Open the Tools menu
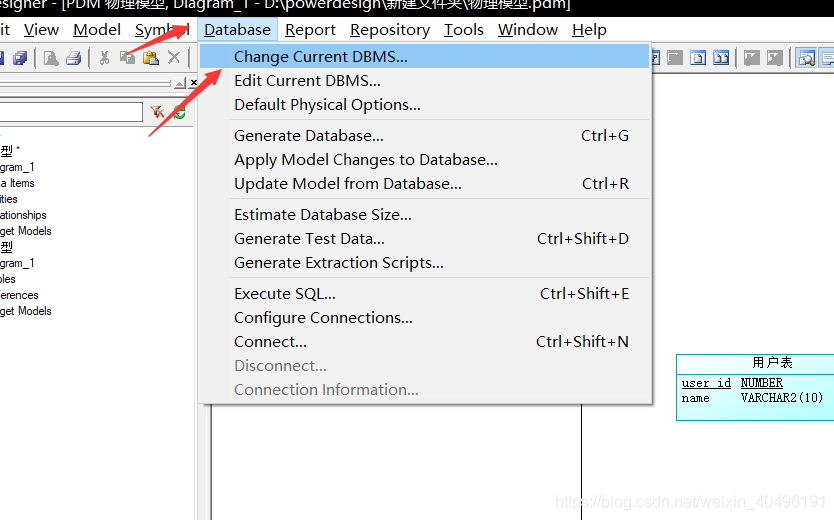The height and width of the screenshot is (520, 834). 464,30
